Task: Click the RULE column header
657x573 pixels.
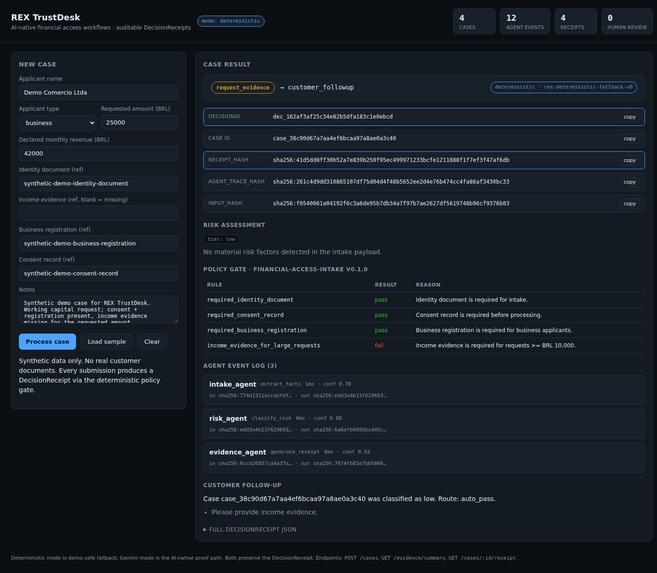Action: 215,285
